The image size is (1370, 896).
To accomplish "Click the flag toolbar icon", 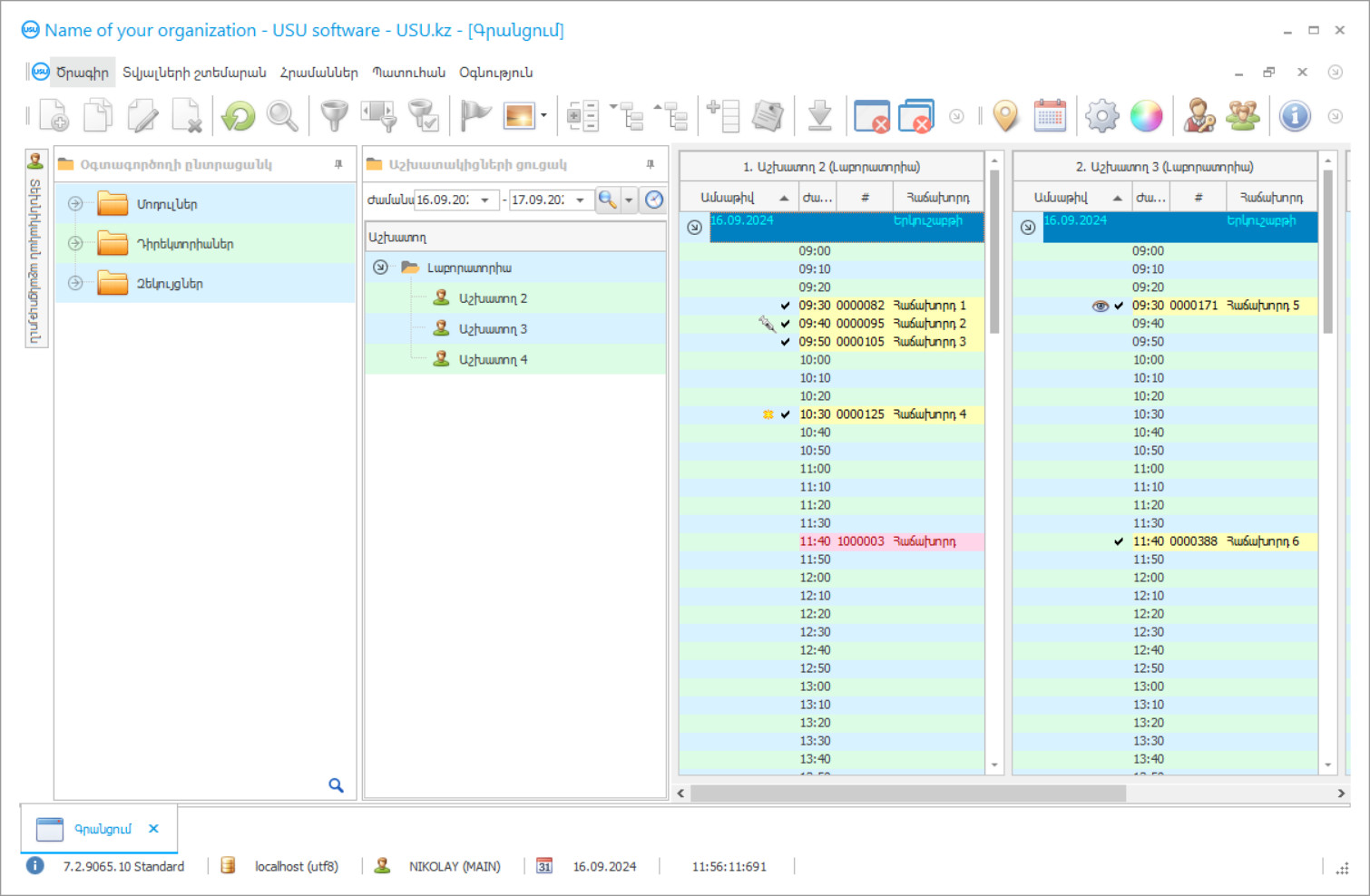I will click(475, 116).
